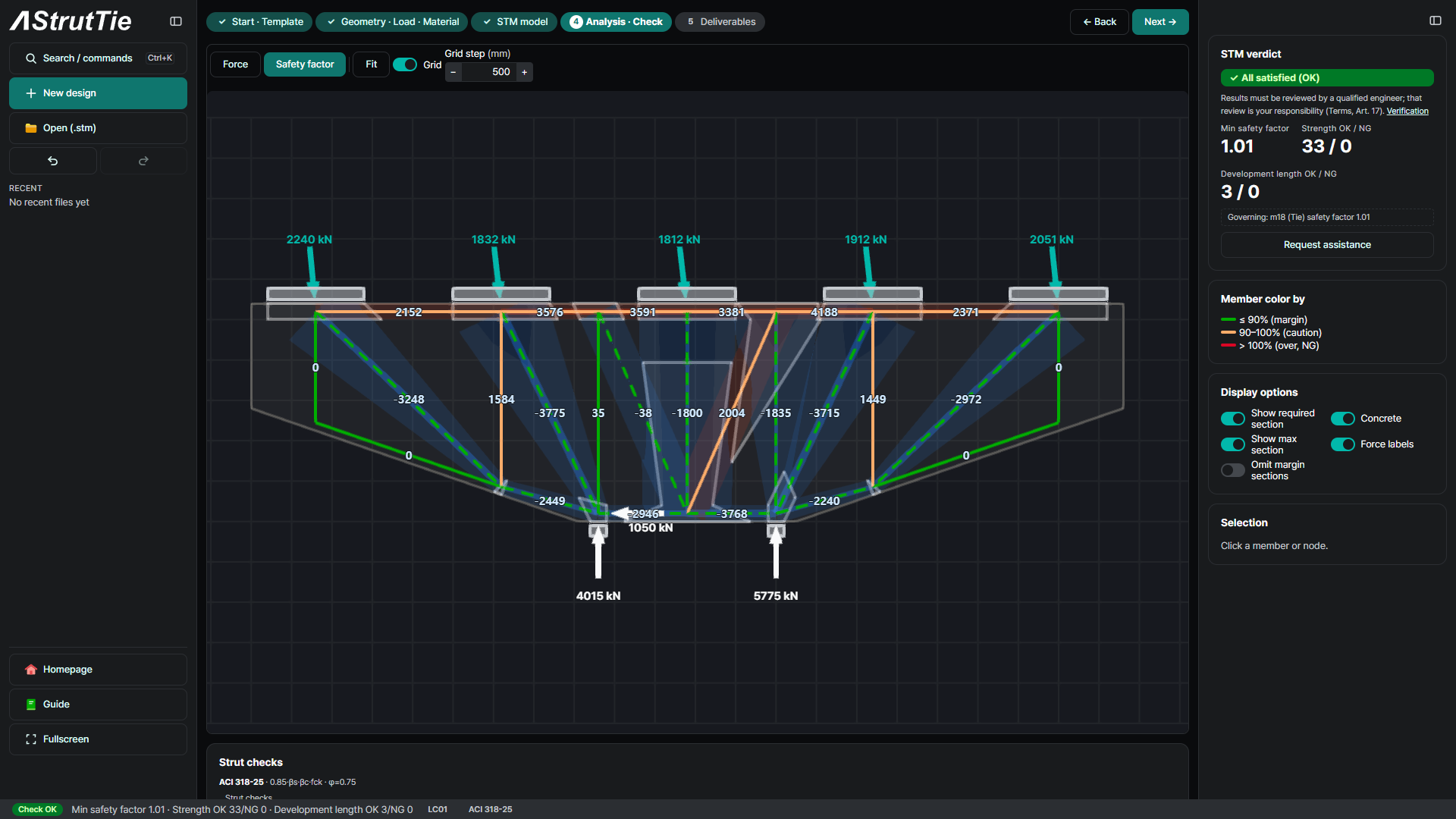Screen dimensions: 1456x819
Task: Open Search / commands box
Action: pos(98,58)
